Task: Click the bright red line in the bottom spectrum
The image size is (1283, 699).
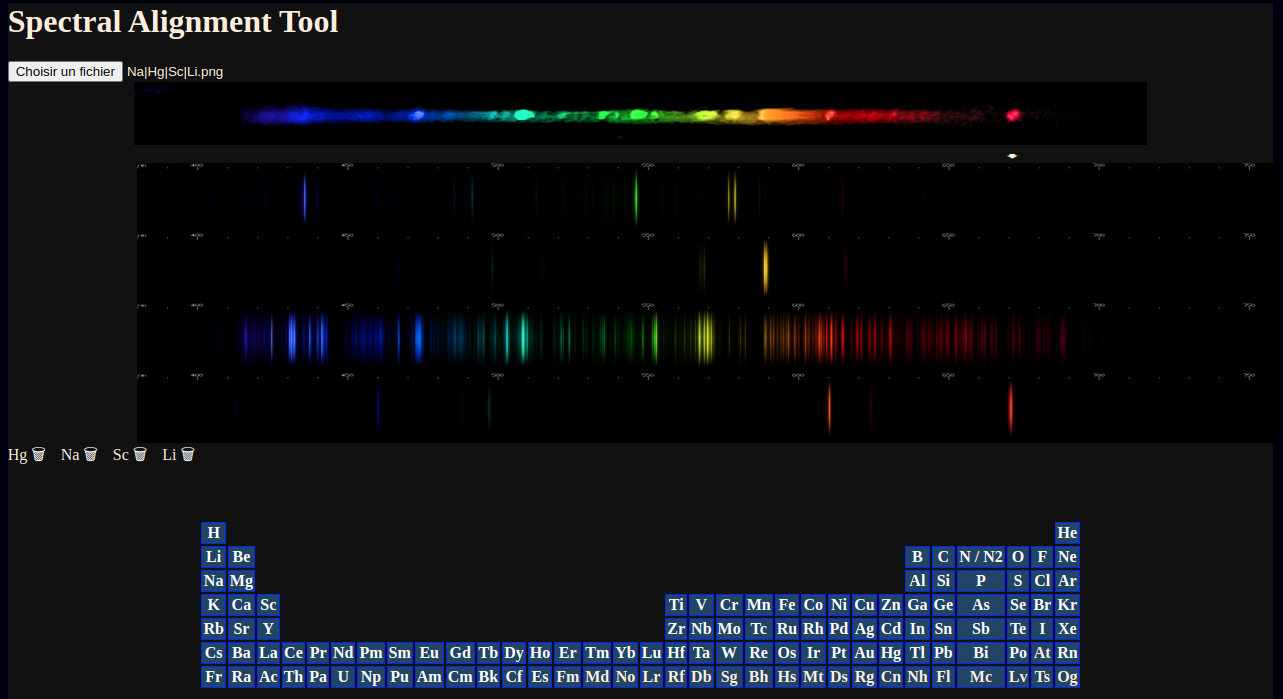Action: click(1011, 407)
